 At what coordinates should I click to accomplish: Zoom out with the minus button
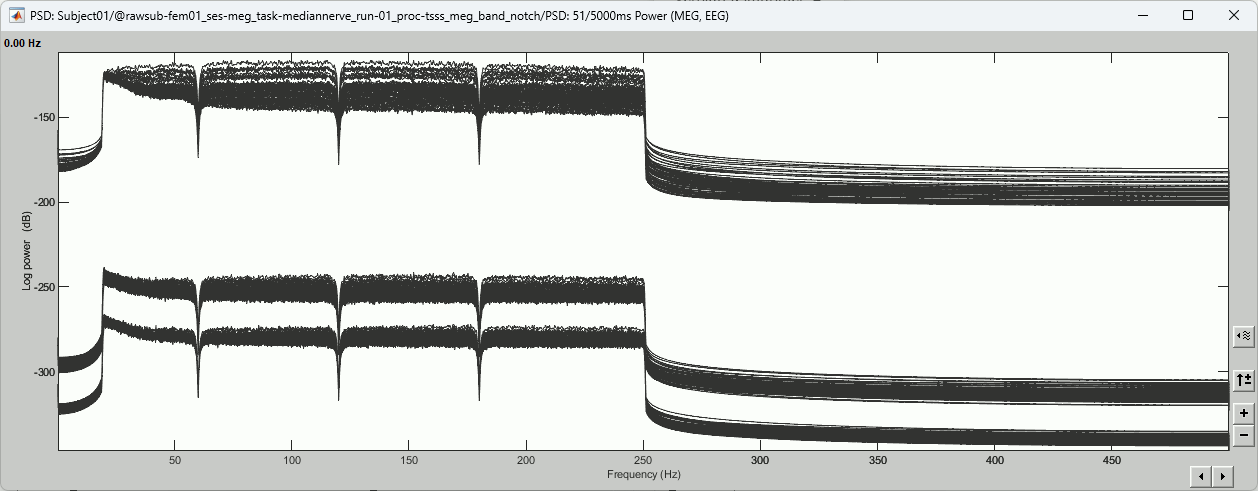(x=1243, y=435)
